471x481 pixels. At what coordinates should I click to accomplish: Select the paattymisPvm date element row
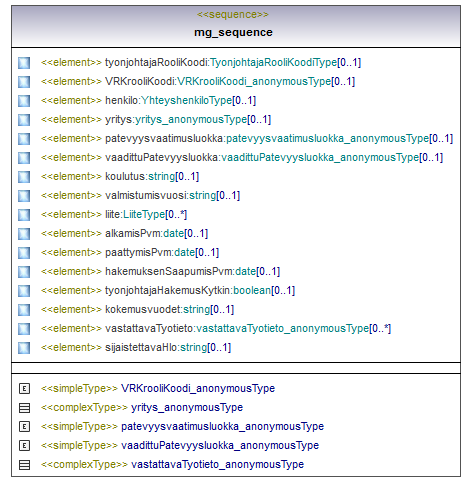pos(130,252)
